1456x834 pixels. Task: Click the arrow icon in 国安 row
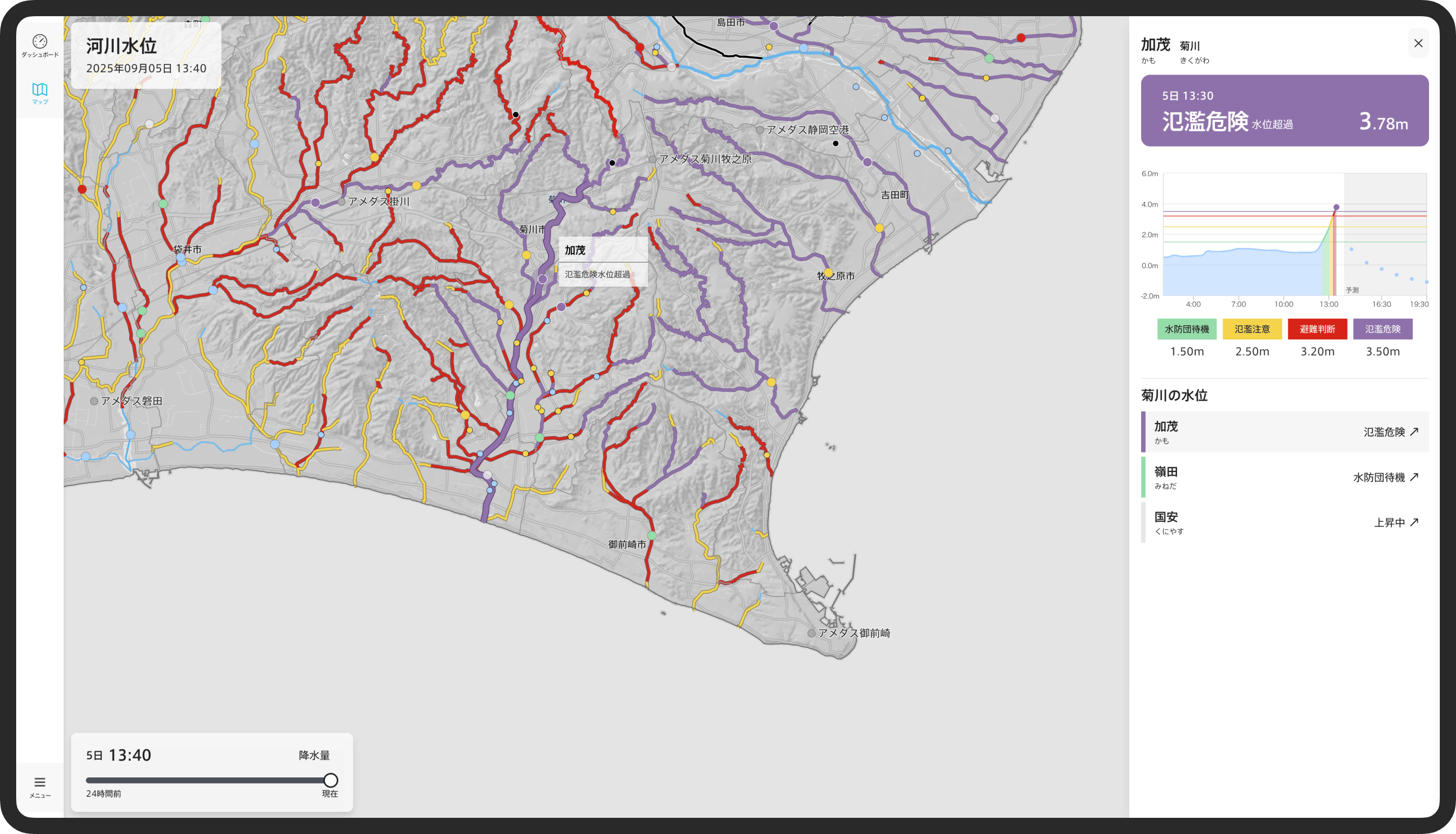pyautogui.click(x=1414, y=522)
